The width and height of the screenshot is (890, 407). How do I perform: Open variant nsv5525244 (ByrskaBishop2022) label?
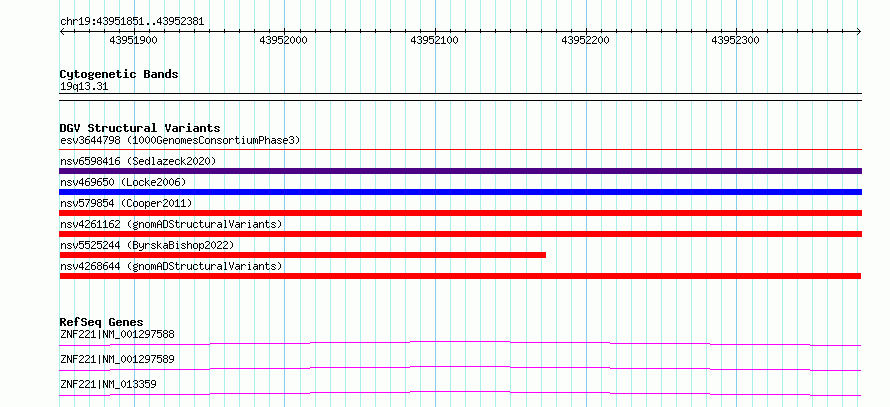tap(147, 245)
